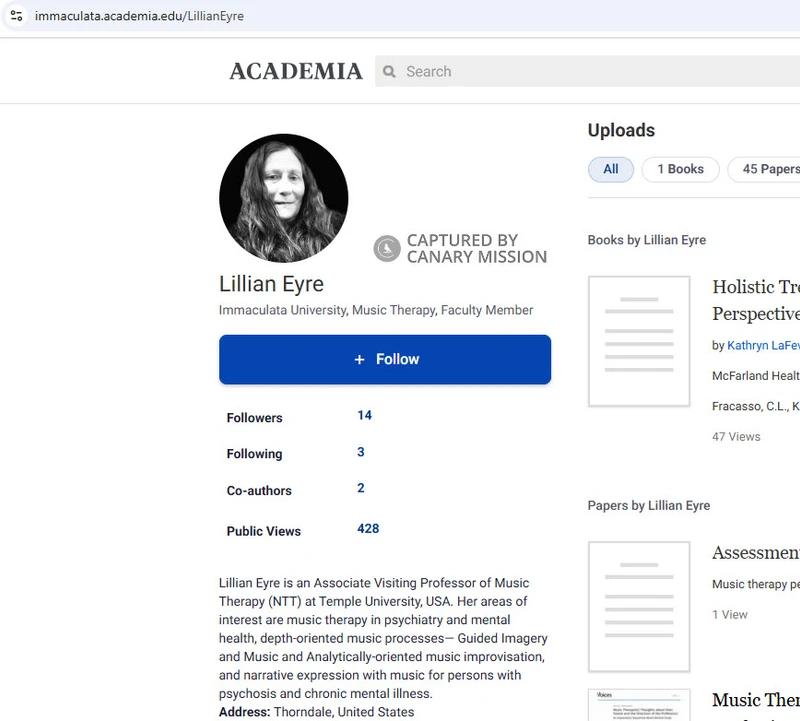This screenshot has height=721, width=800.
Task: Open the Assessment paper thumbnail
Action: pos(639,607)
